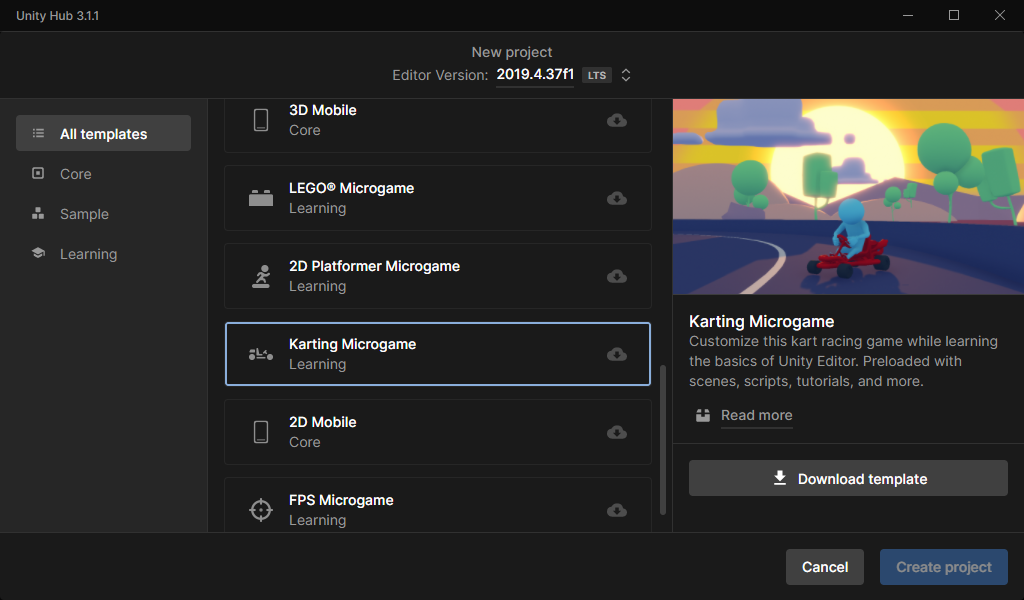This screenshot has height=600, width=1024.
Task: Select the All templates category
Action: [x=103, y=134]
